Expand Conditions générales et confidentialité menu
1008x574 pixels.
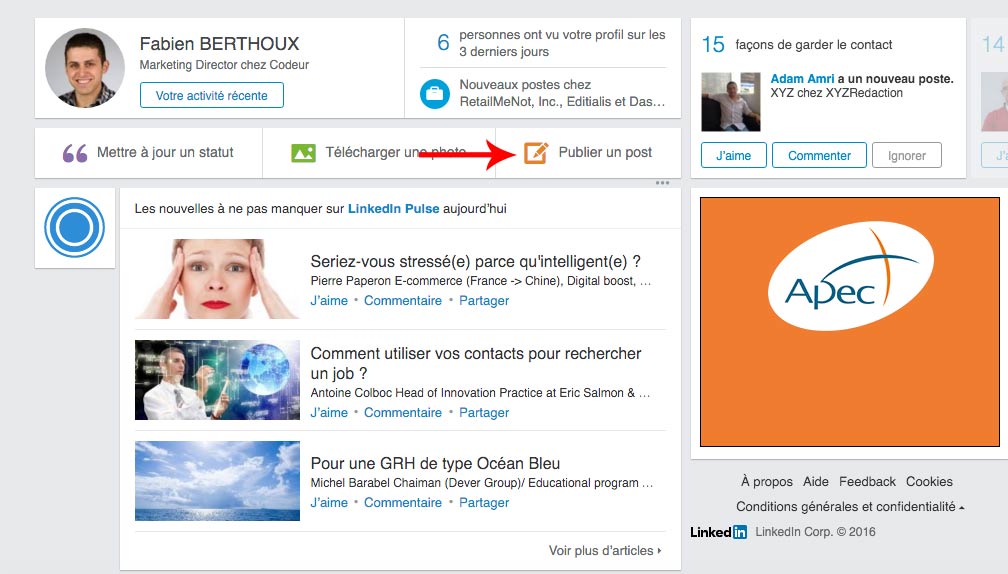(x=850, y=507)
